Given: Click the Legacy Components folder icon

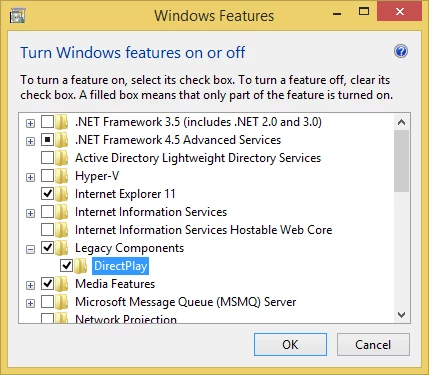Looking at the screenshot, I should [x=62, y=248].
